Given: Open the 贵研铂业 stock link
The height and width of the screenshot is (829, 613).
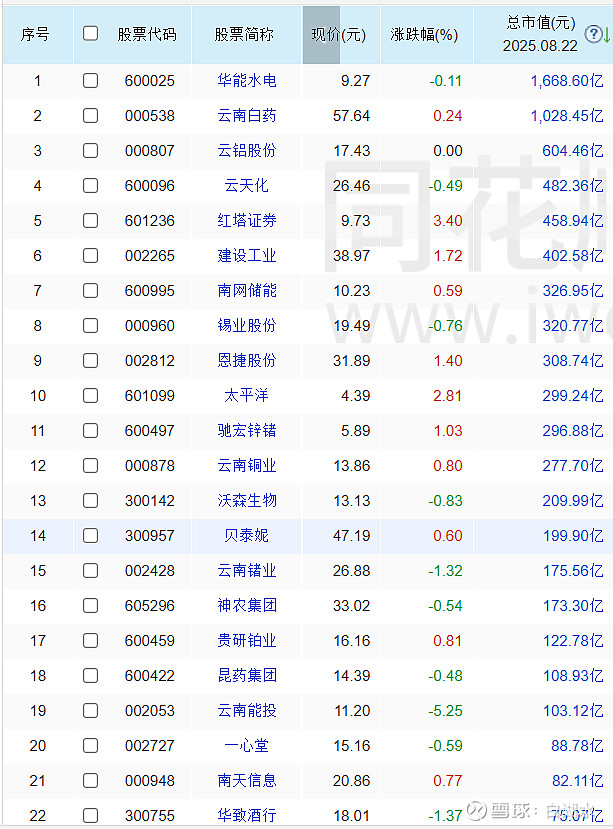Looking at the screenshot, I should [247, 640].
